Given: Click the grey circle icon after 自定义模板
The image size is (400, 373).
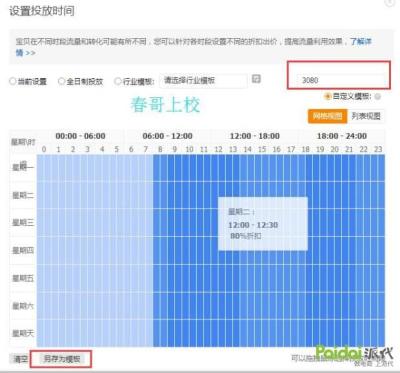Looking at the screenshot, I should [378, 97].
